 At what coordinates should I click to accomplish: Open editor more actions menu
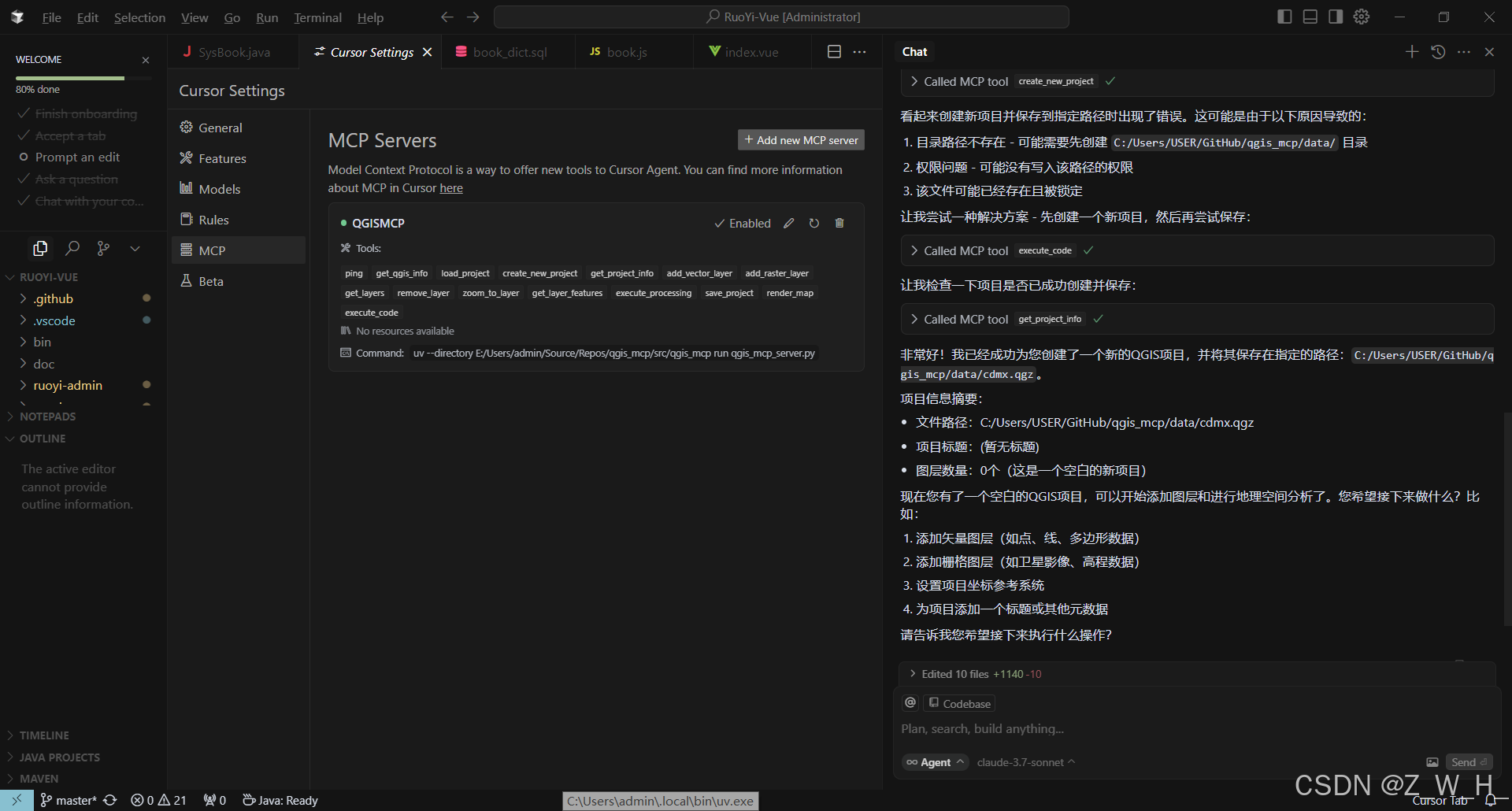coord(860,52)
